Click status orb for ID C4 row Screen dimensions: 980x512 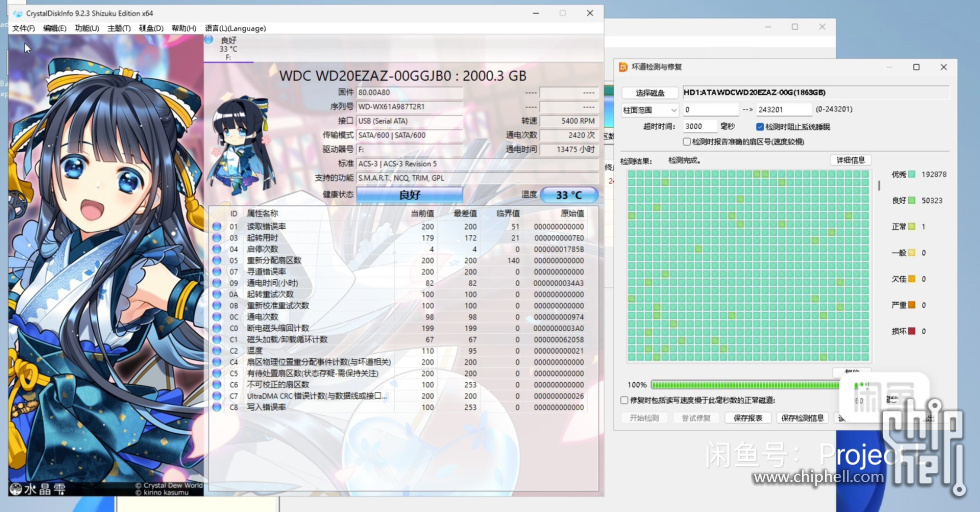pos(217,362)
